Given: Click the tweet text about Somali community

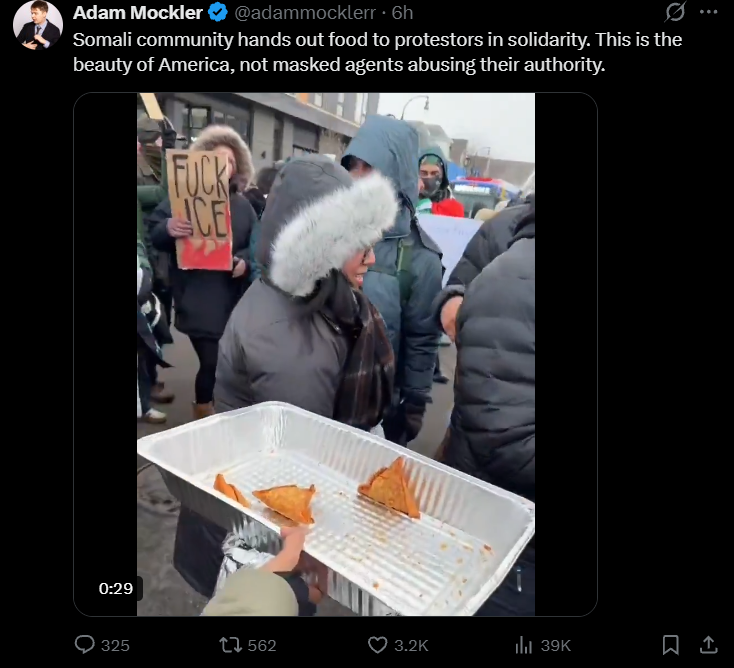Looking at the screenshot, I should pyautogui.click(x=377, y=52).
